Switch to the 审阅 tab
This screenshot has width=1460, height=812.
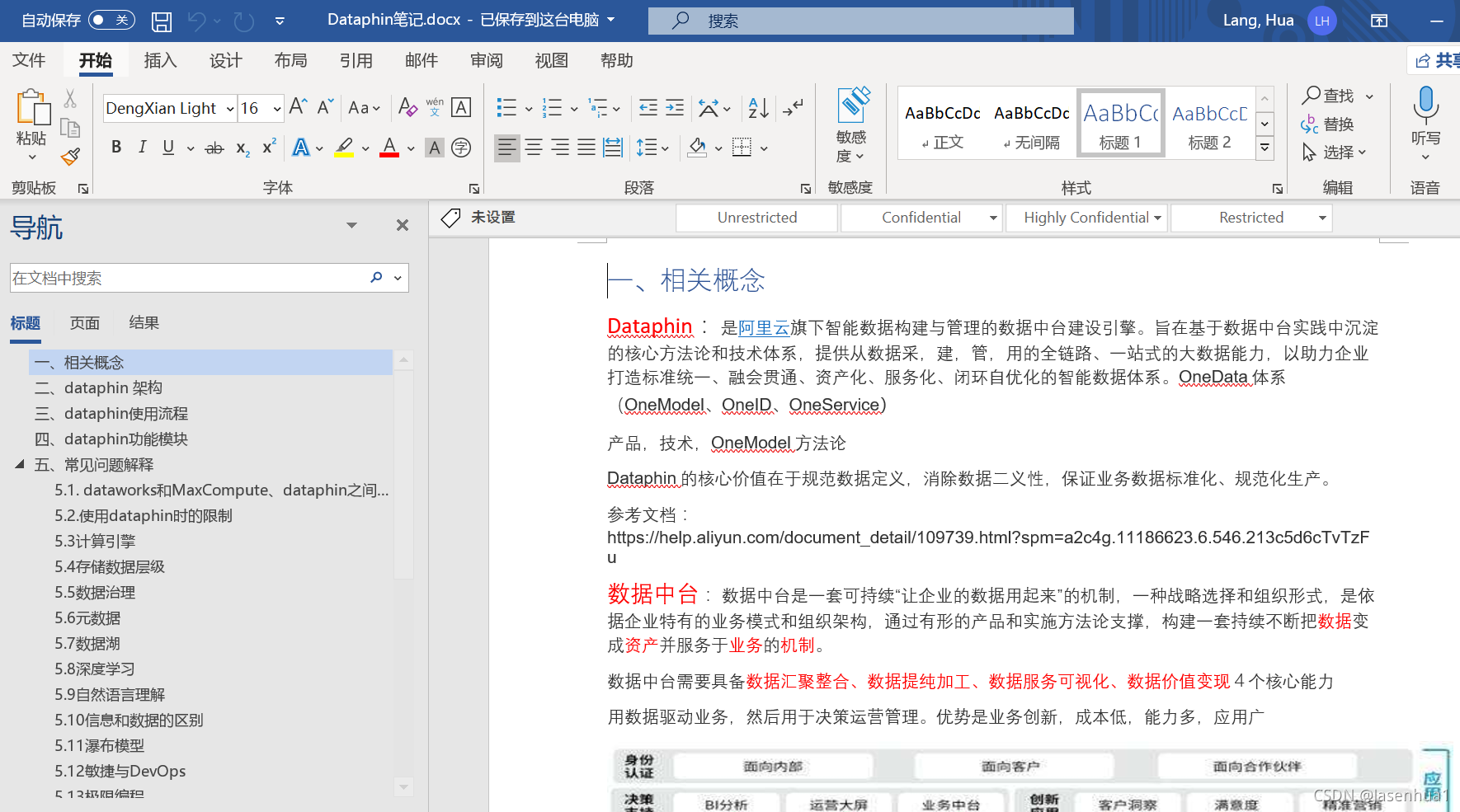(486, 60)
